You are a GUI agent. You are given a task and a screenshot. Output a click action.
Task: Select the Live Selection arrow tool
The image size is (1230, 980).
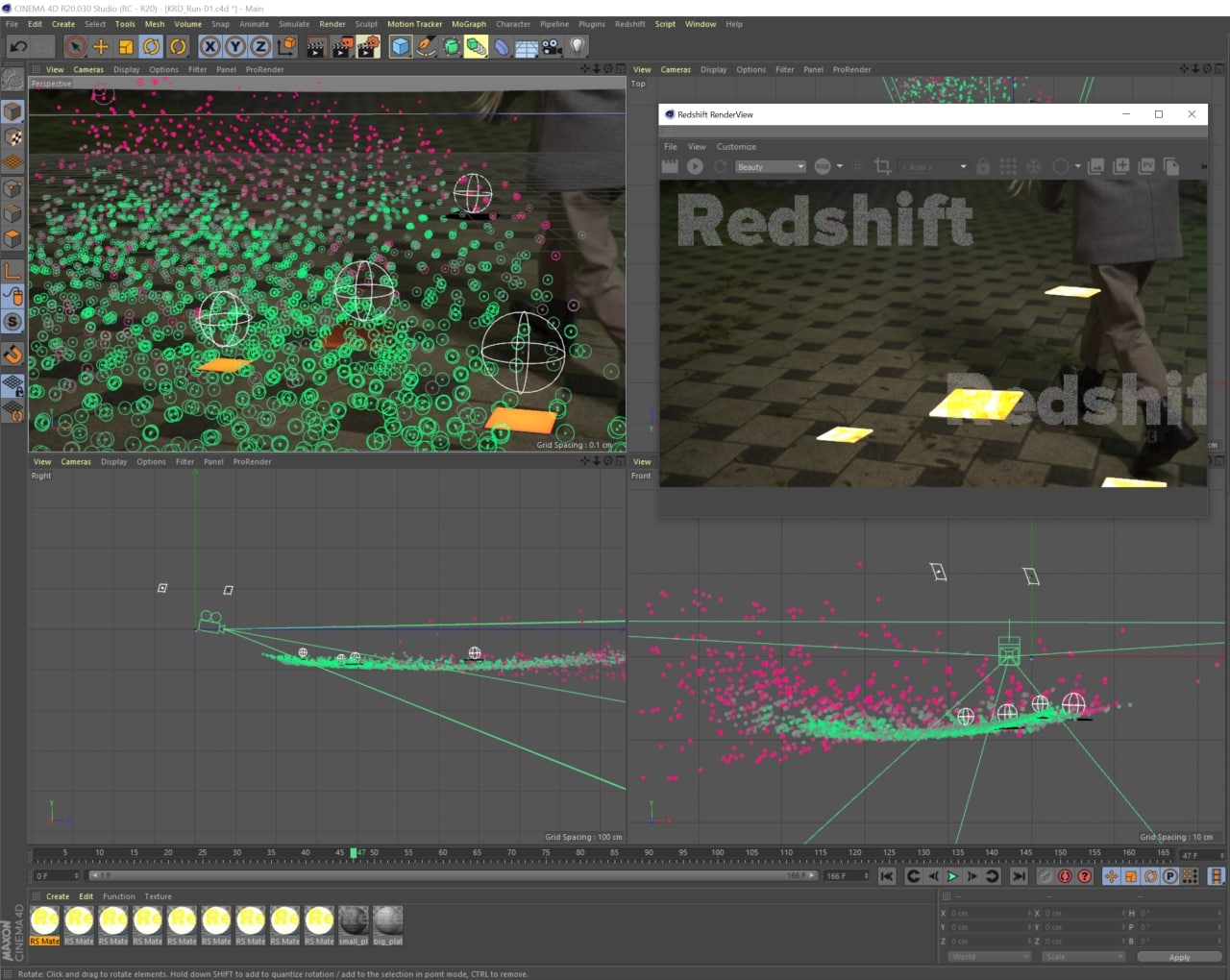76,46
